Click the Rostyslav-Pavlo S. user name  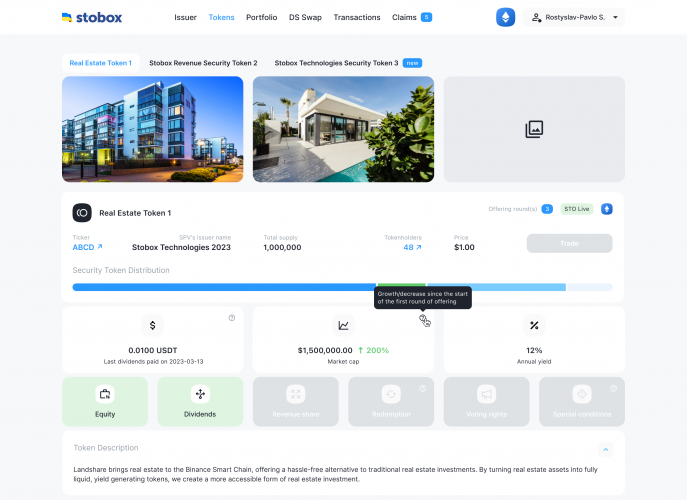pos(575,18)
